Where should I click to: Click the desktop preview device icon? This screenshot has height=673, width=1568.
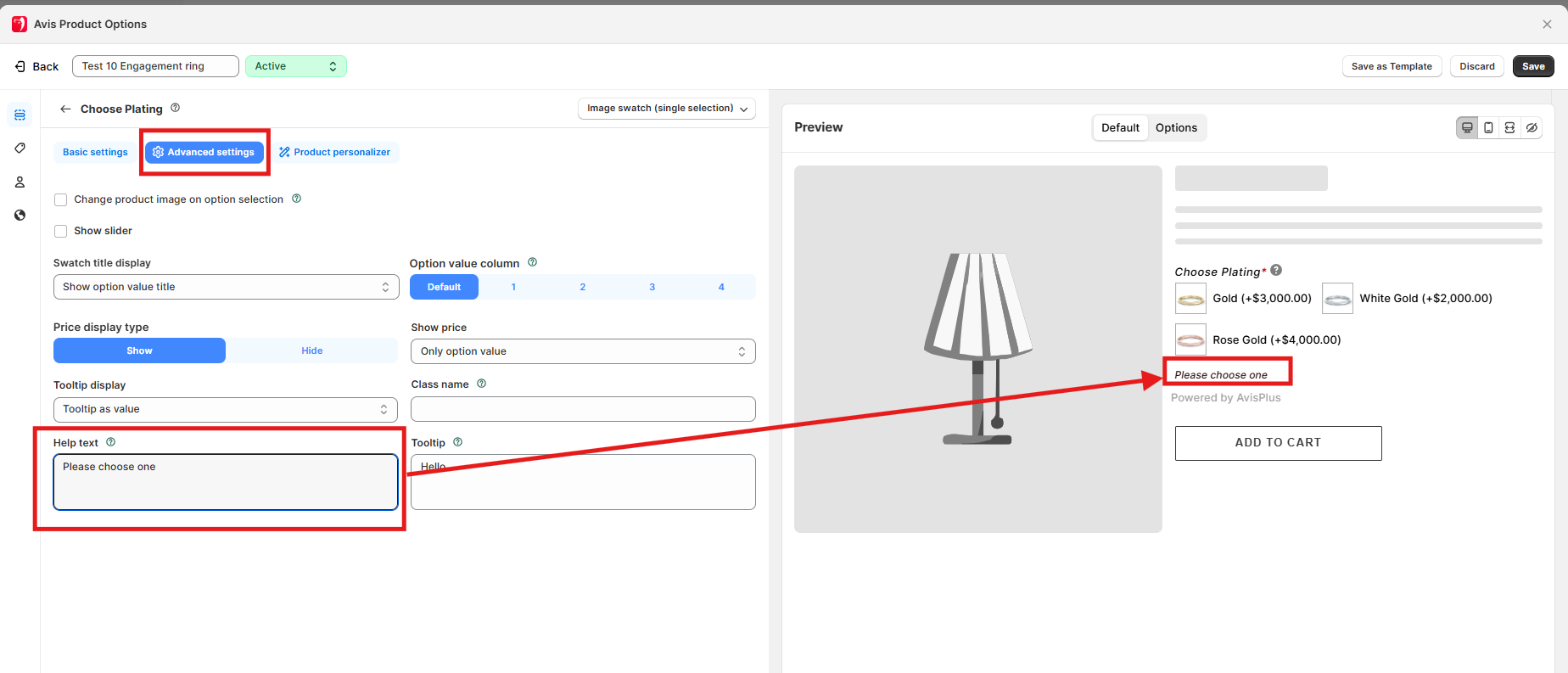(x=1467, y=128)
